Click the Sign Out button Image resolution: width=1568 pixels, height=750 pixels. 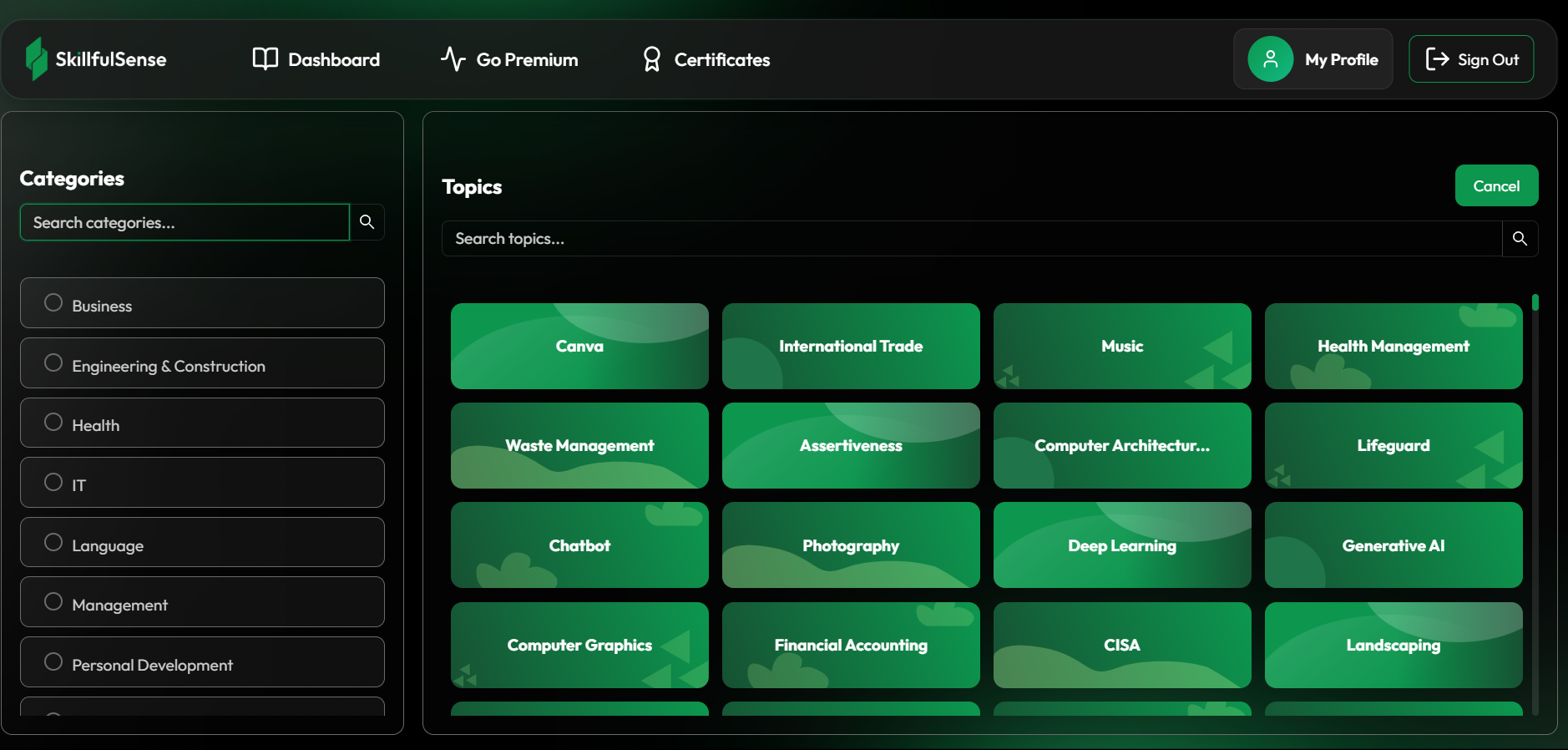point(1471,58)
